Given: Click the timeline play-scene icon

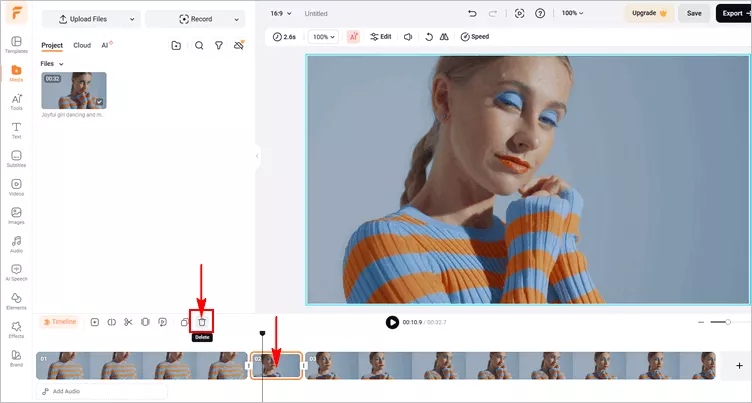Looking at the screenshot, I should [x=94, y=322].
